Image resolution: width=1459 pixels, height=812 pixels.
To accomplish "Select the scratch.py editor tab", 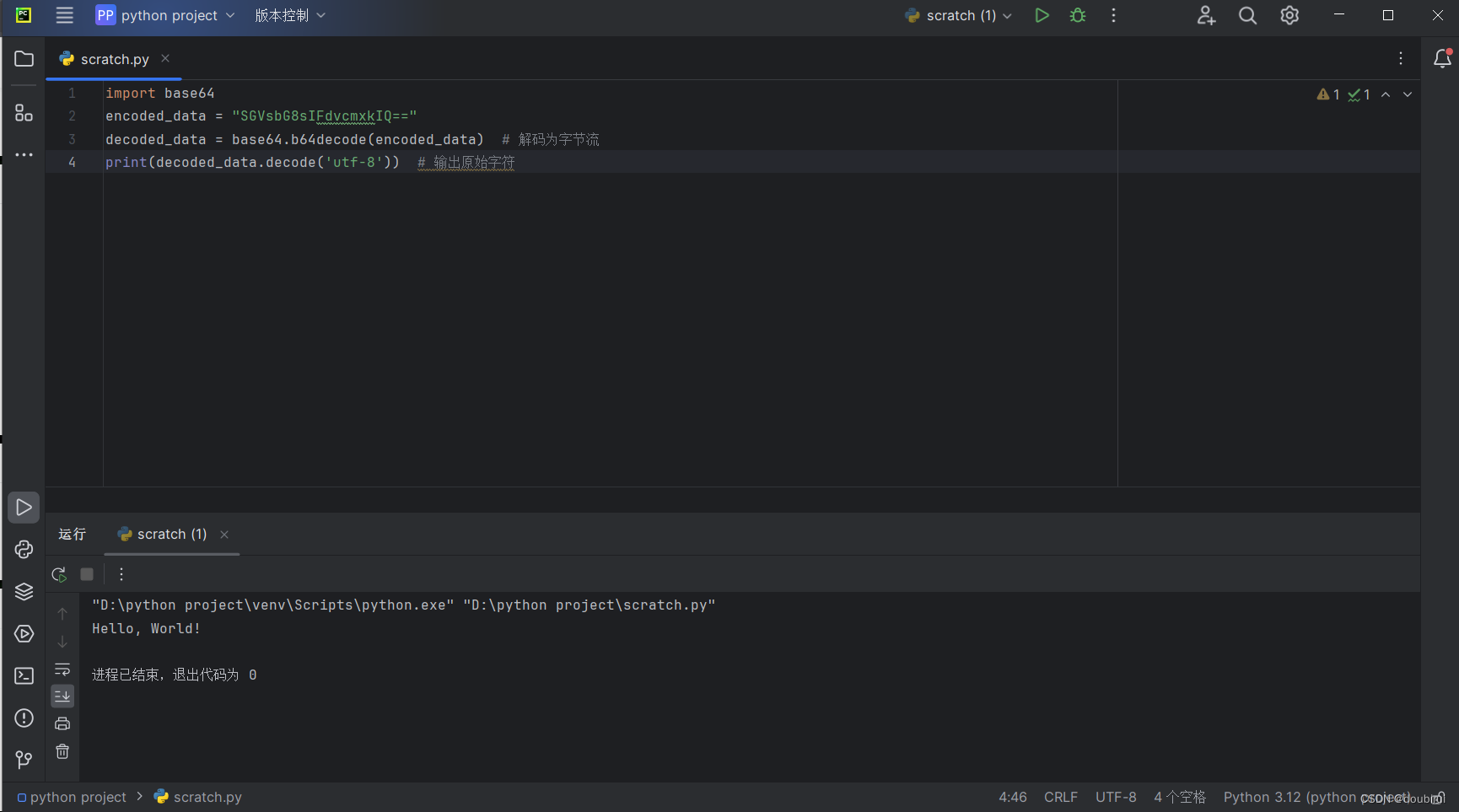I will [115, 59].
